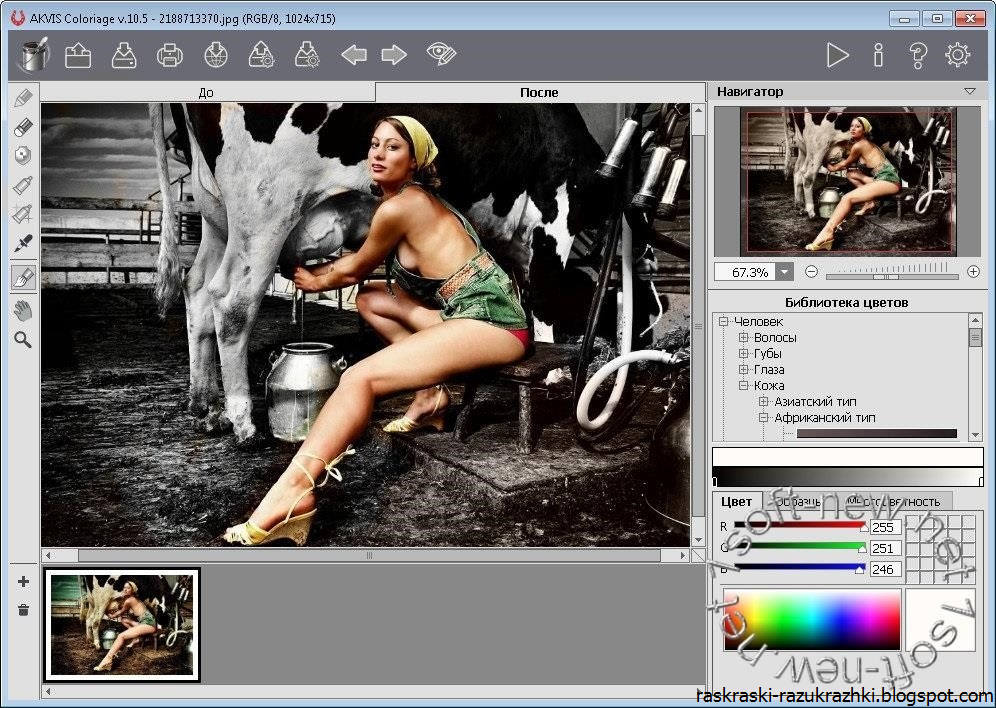The height and width of the screenshot is (708, 996).
Task: Pick a color from the rainbow spectrum
Action: tap(812, 621)
